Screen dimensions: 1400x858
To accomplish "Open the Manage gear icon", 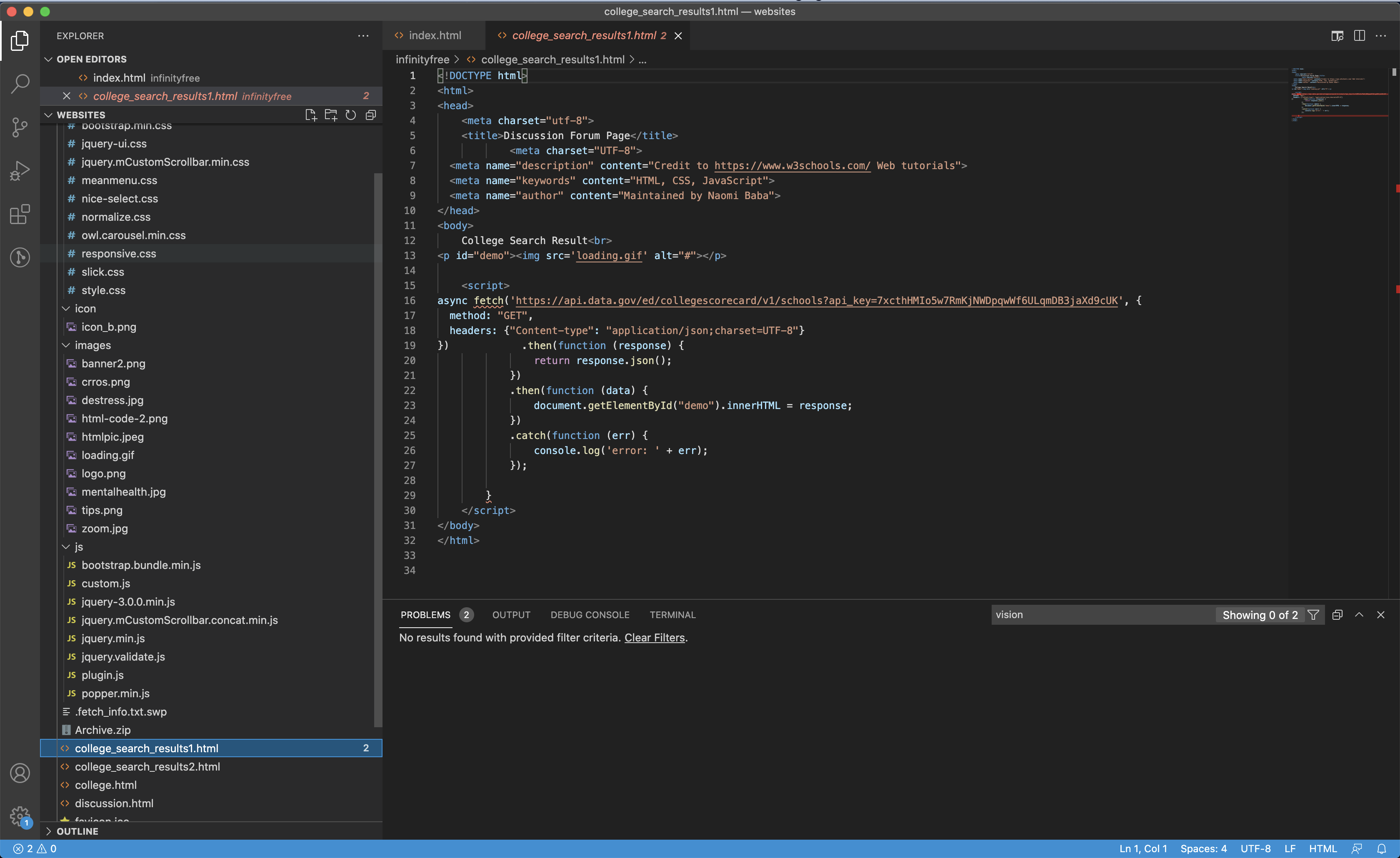I will (x=20, y=816).
